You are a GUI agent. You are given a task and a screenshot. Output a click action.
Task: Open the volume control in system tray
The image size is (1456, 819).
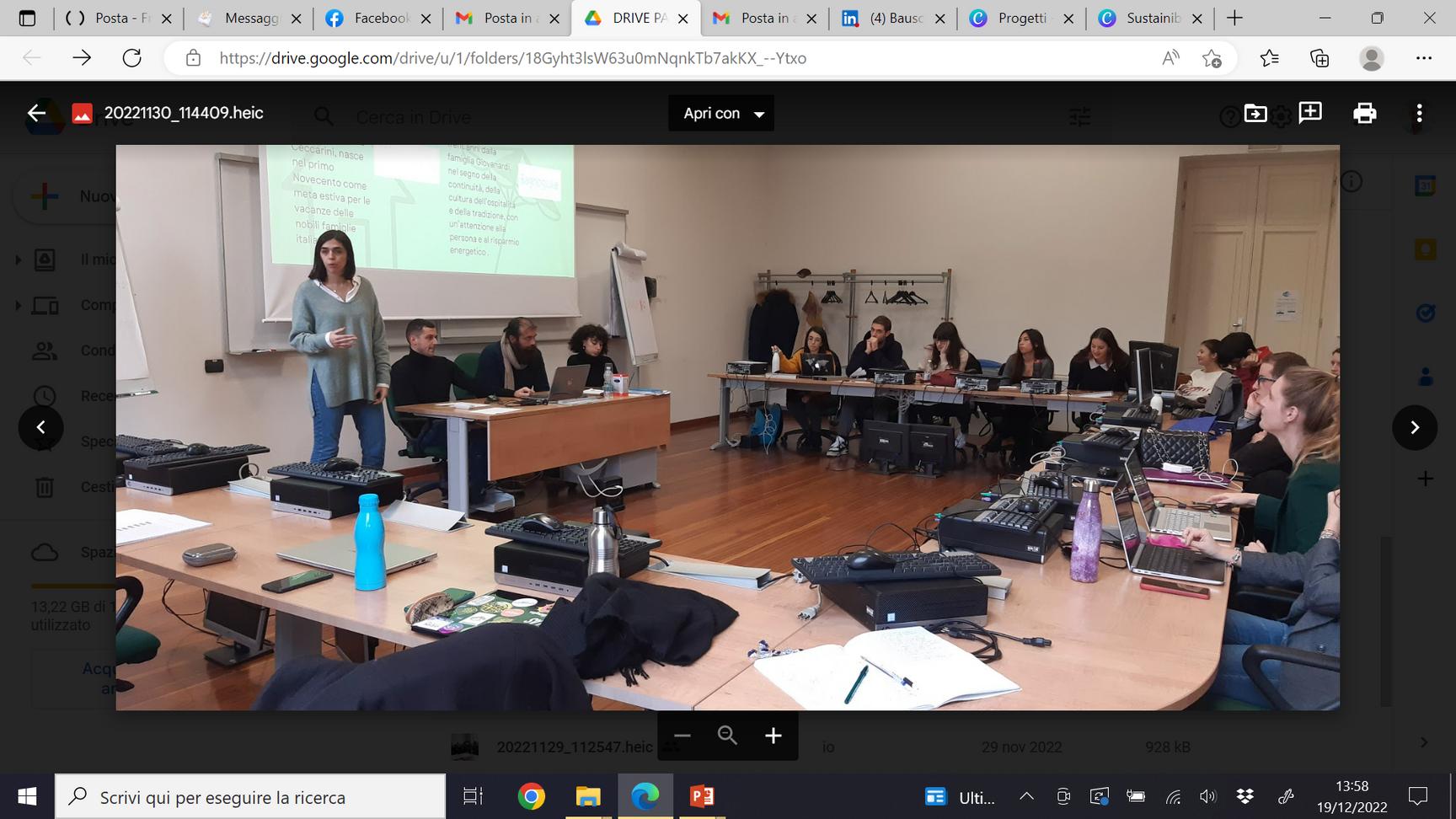(x=1208, y=796)
